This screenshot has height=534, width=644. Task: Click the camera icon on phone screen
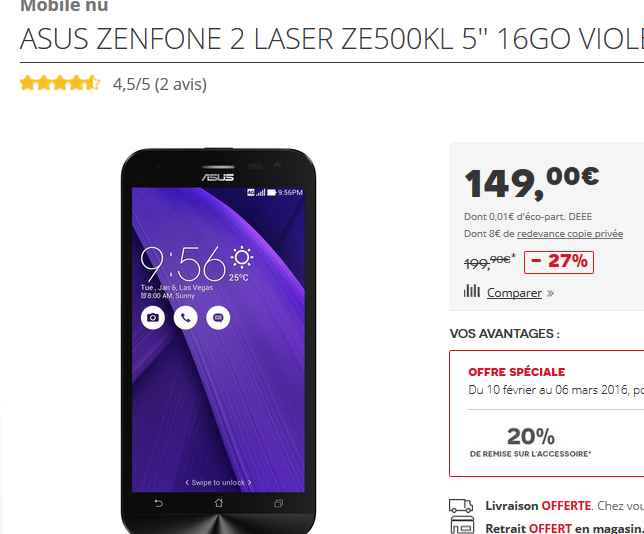(x=153, y=318)
